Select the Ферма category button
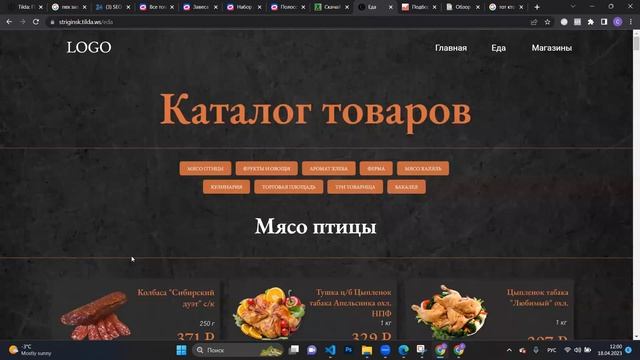This screenshot has height=360, width=640. 376,168
